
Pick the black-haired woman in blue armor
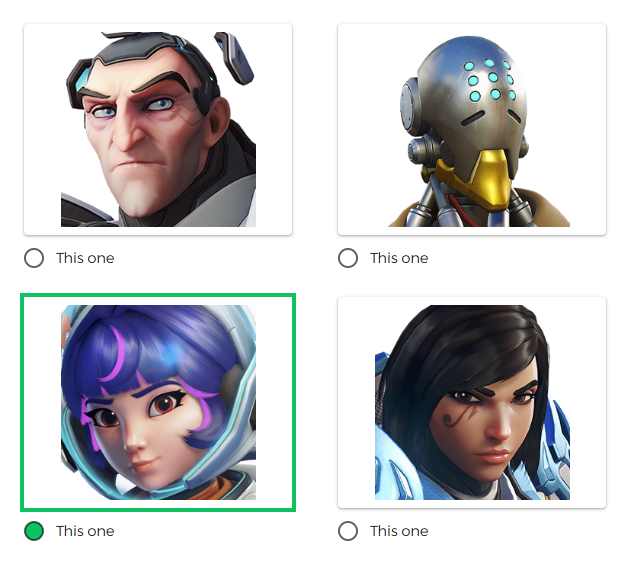point(472,403)
